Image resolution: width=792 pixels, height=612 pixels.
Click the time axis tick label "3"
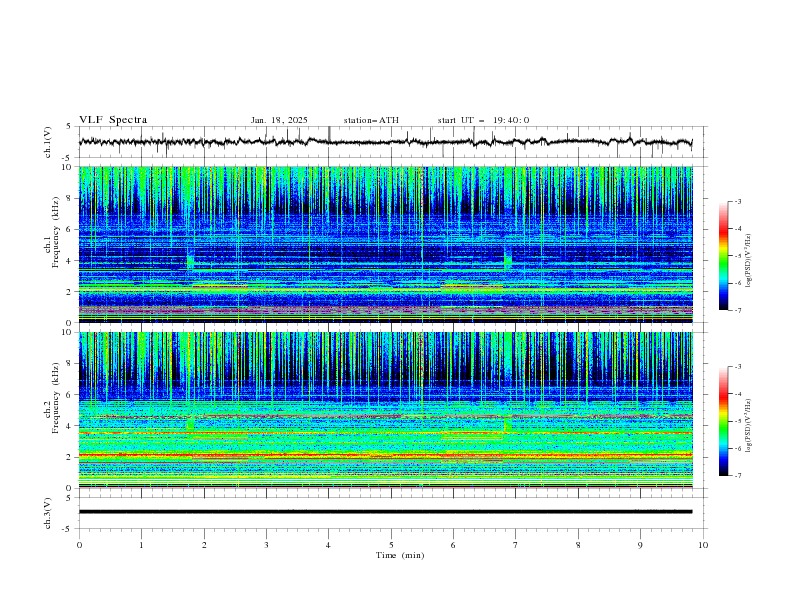pos(266,545)
